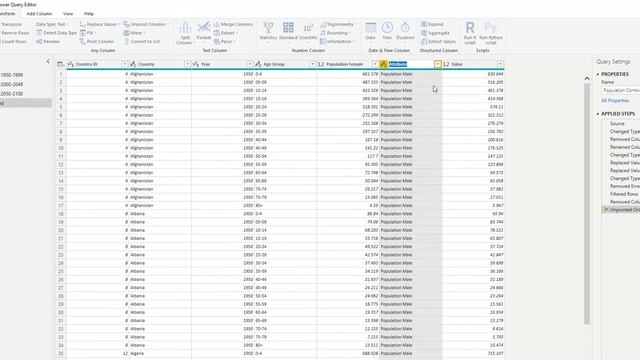Image resolution: width=640 pixels, height=360 pixels.
Task: Click the Population Female type icon
Action: (321, 64)
